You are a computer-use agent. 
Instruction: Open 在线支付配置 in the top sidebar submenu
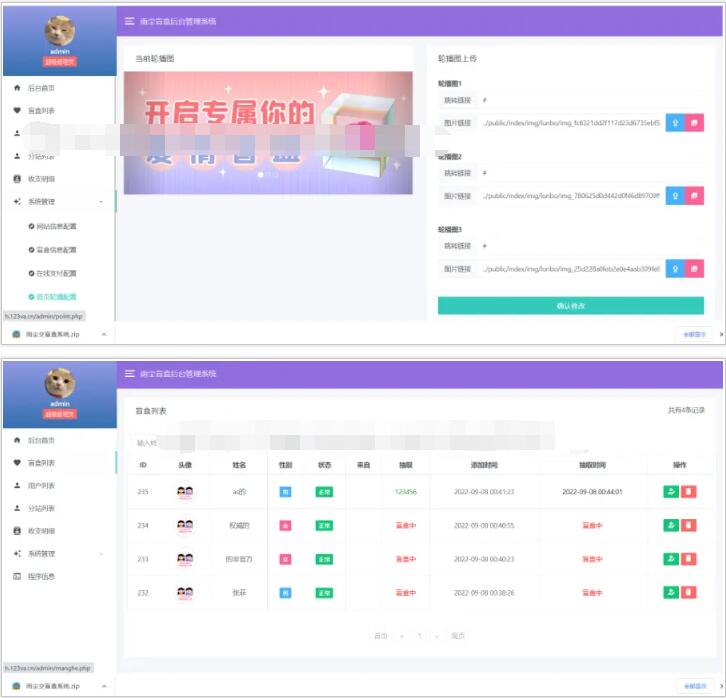pyautogui.click(x=56, y=274)
